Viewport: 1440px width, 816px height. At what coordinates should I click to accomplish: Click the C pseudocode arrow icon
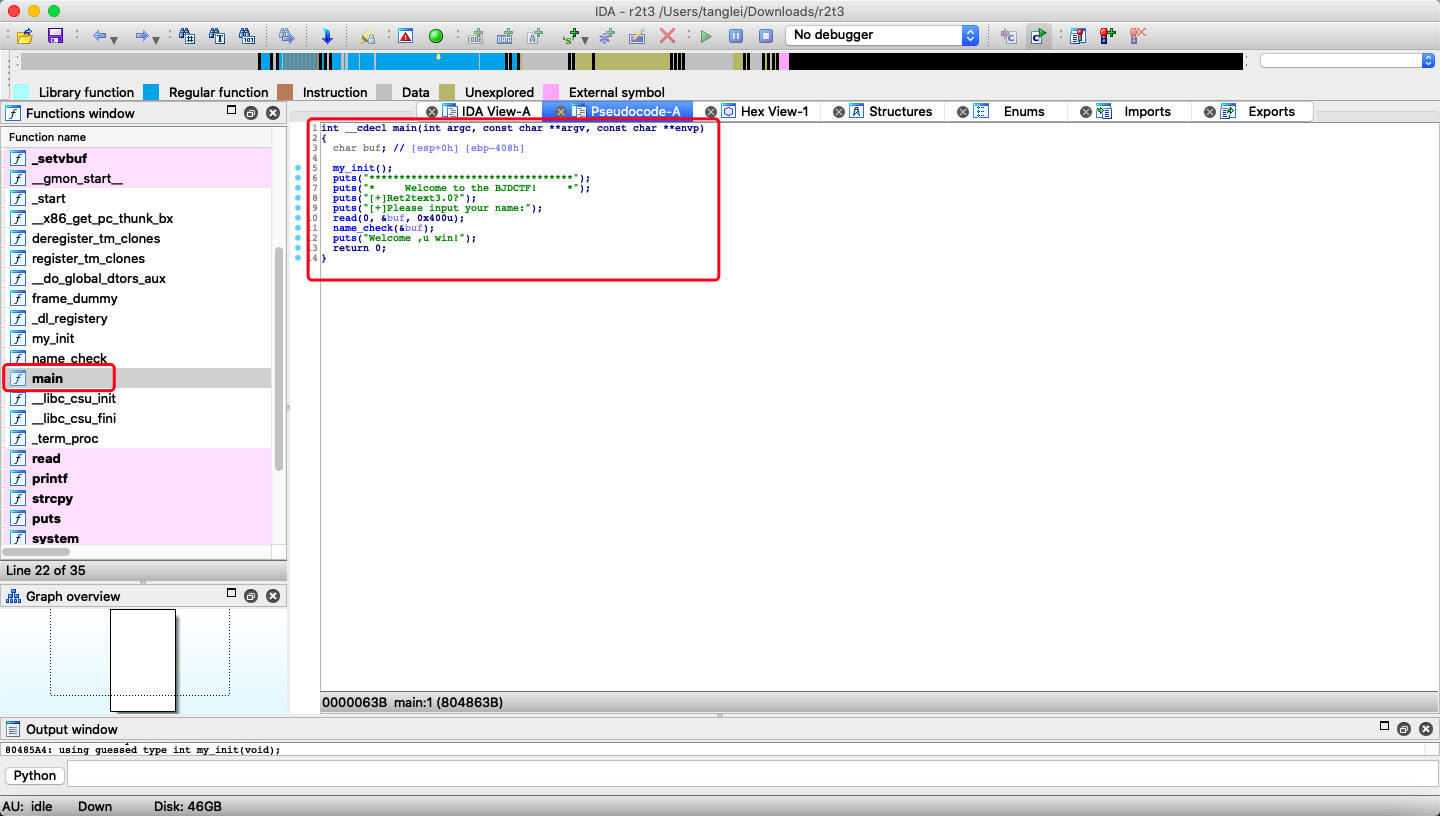click(1009, 36)
